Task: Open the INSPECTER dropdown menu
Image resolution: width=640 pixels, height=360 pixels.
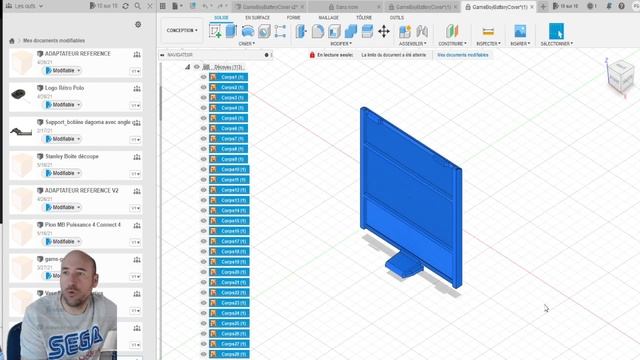Action: 488,44
